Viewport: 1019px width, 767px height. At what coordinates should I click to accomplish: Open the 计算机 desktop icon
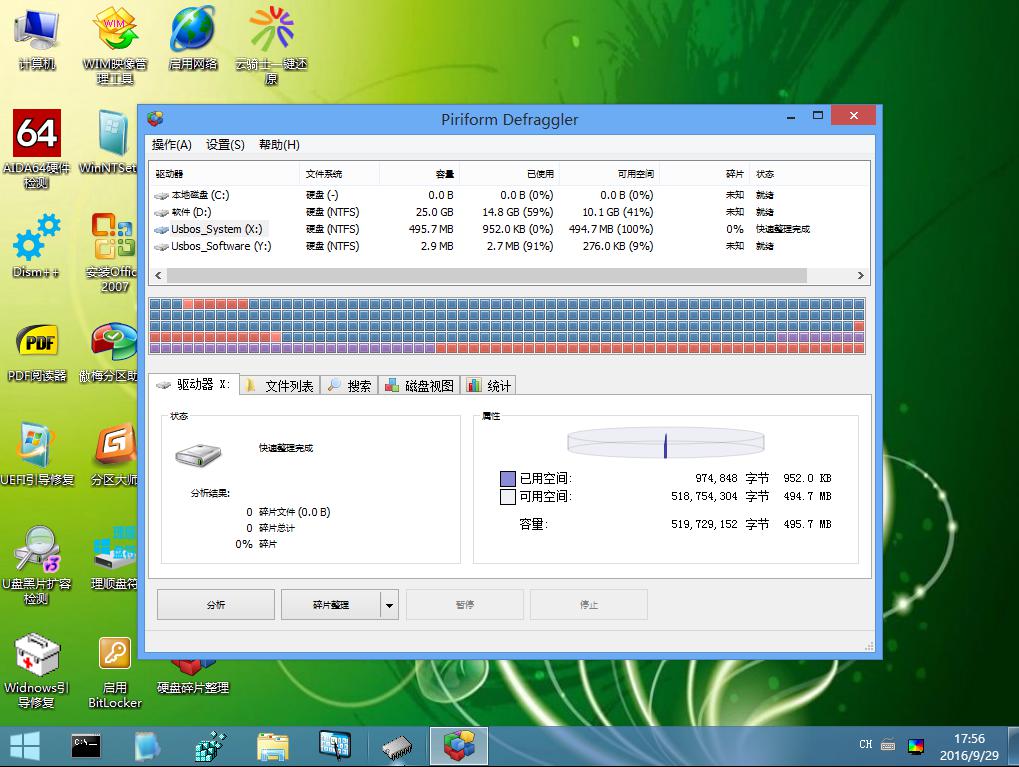(x=36, y=30)
